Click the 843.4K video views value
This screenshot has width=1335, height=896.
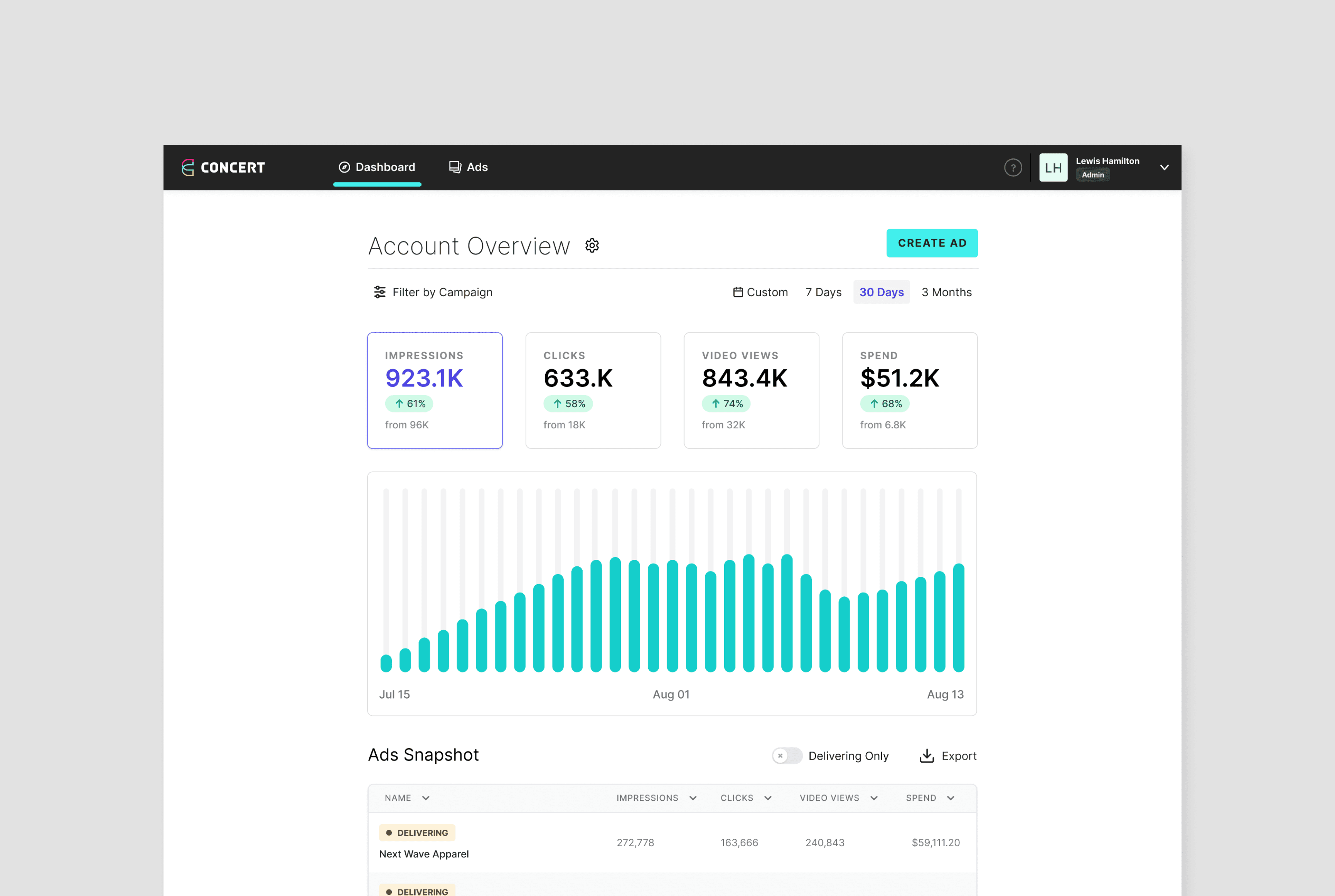coord(745,378)
